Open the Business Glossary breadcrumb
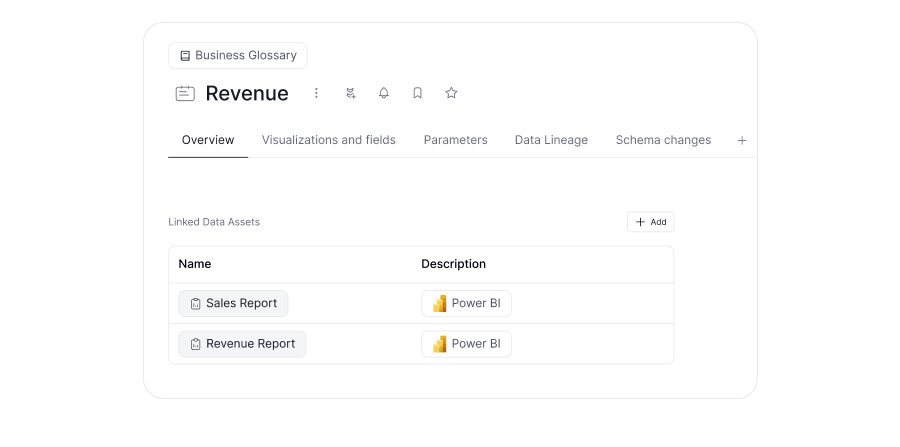The height and width of the screenshot is (447, 900). click(x=238, y=56)
